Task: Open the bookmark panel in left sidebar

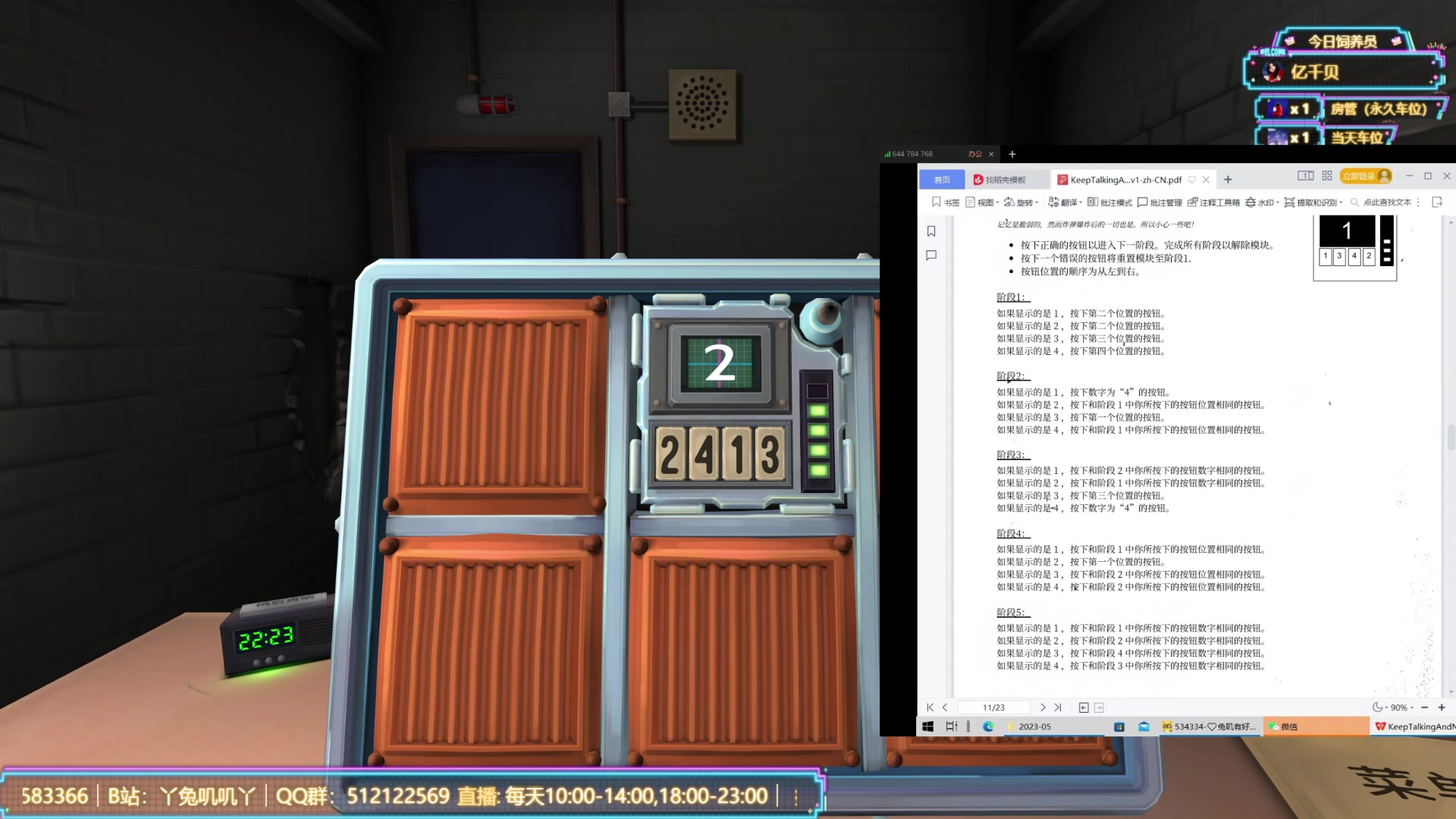Action: click(x=931, y=231)
